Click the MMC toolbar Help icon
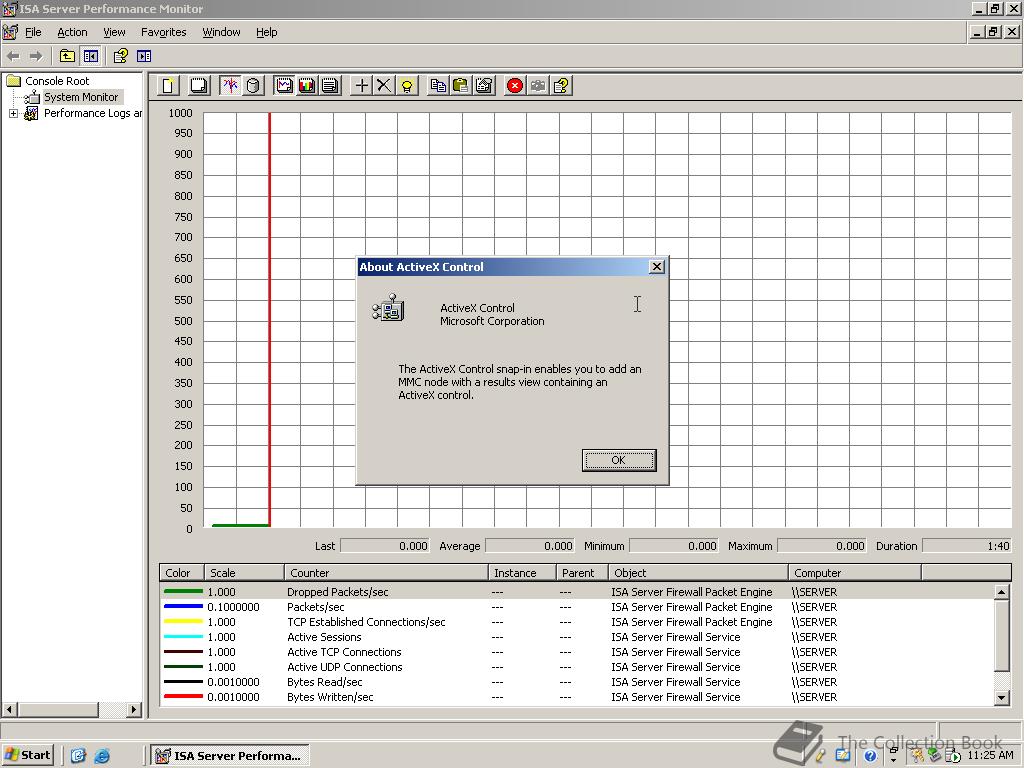 click(x=121, y=56)
